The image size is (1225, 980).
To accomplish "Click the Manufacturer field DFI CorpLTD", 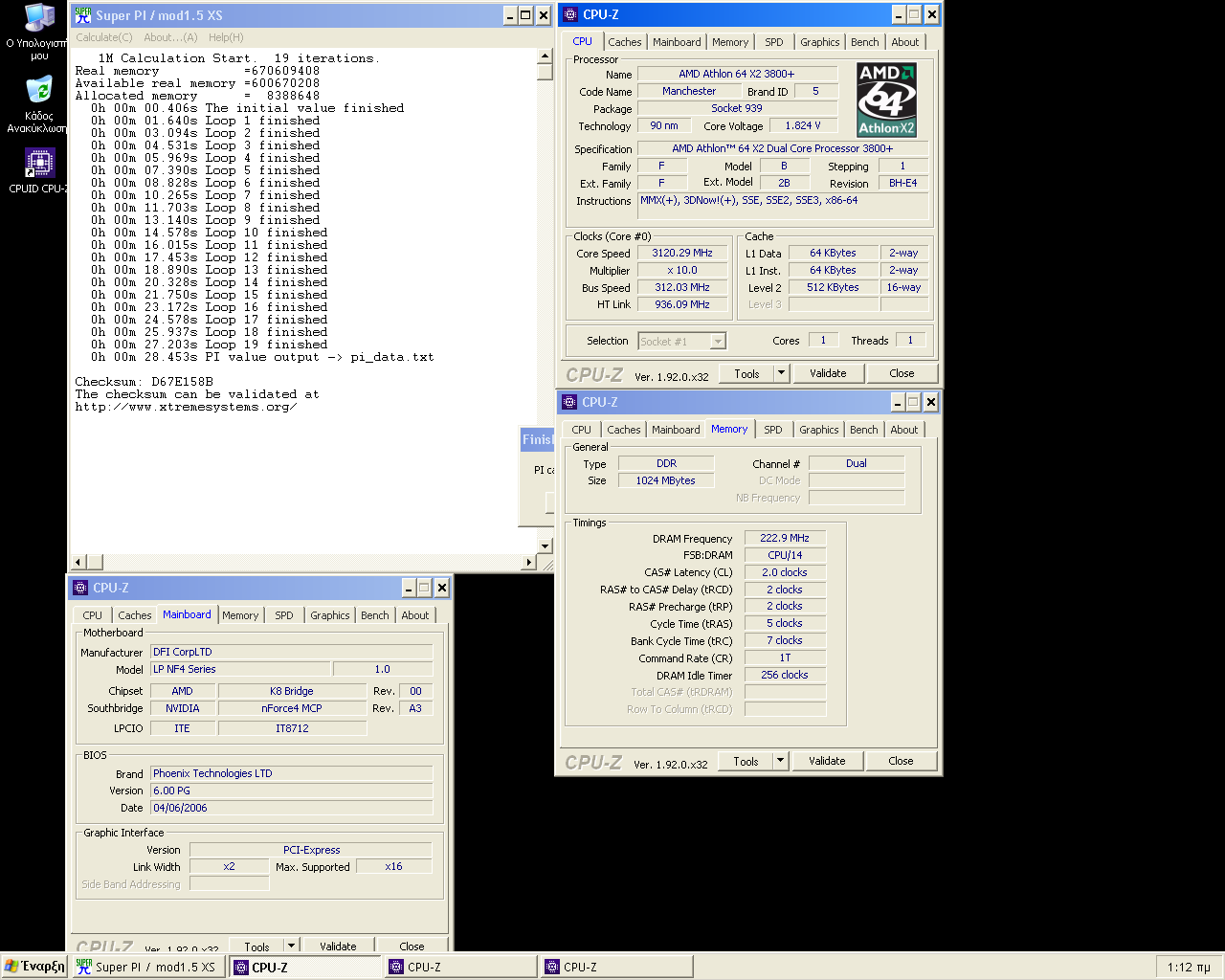I will [292, 652].
